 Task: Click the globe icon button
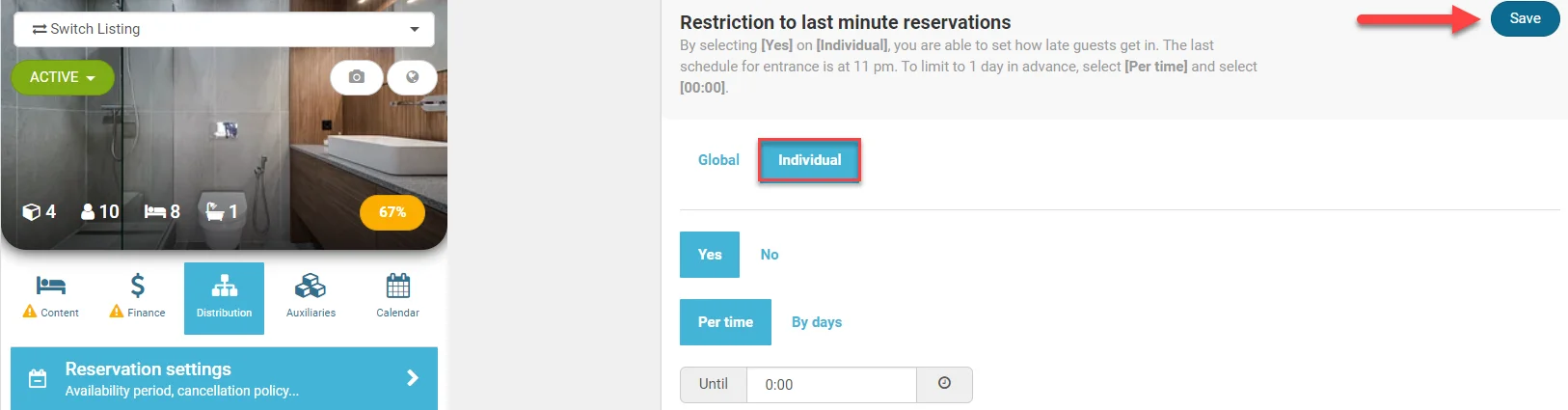click(413, 77)
